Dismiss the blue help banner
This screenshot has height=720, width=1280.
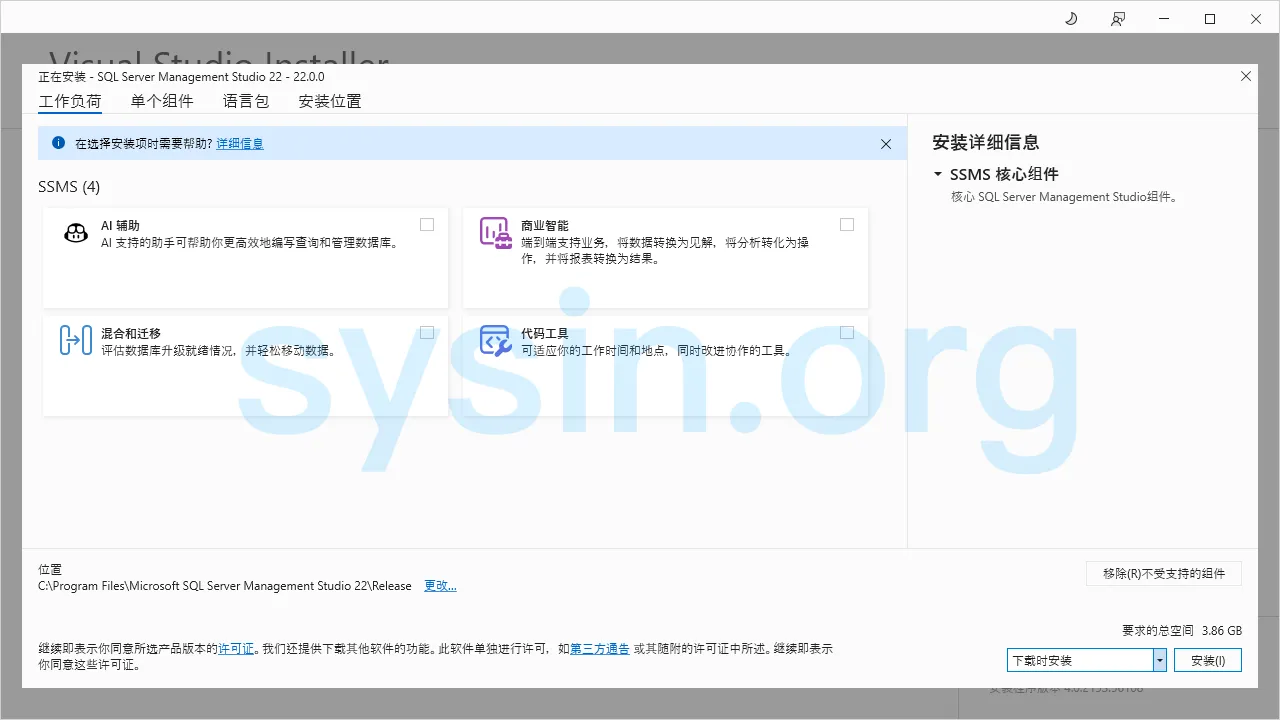coord(885,143)
